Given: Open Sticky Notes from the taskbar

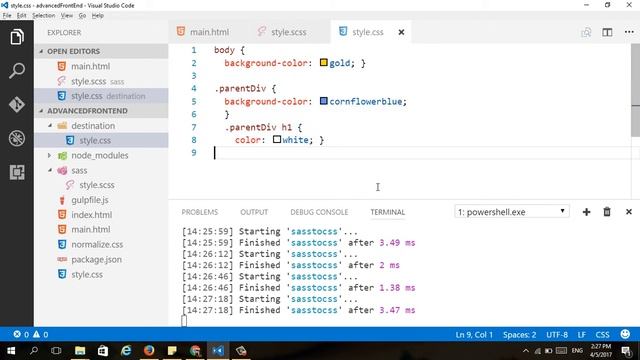Looking at the screenshot, I should coord(172,351).
